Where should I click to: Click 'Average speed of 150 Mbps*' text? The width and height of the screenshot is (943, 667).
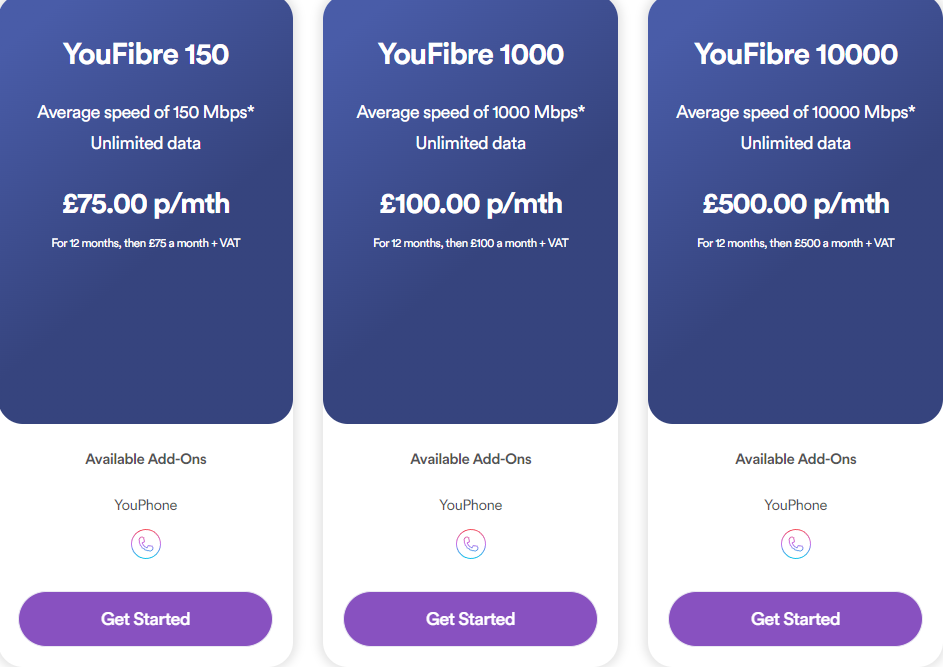146,112
